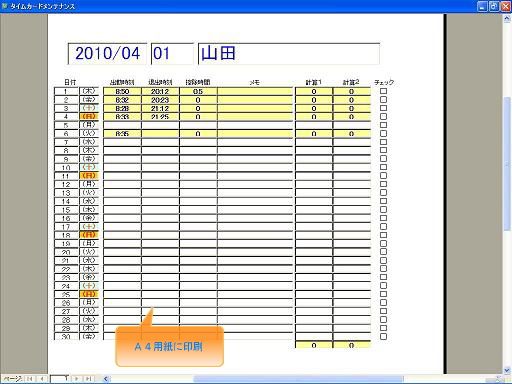Click the vertical scrollbar thumb
512x384 pixels.
coord(507,163)
